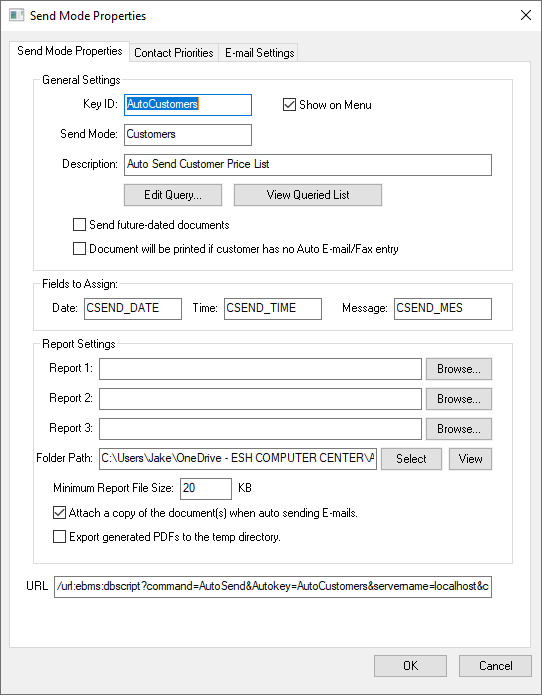This screenshot has height=695, width=542.
Task: Click View Queried List button
Action: [x=308, y=195]
